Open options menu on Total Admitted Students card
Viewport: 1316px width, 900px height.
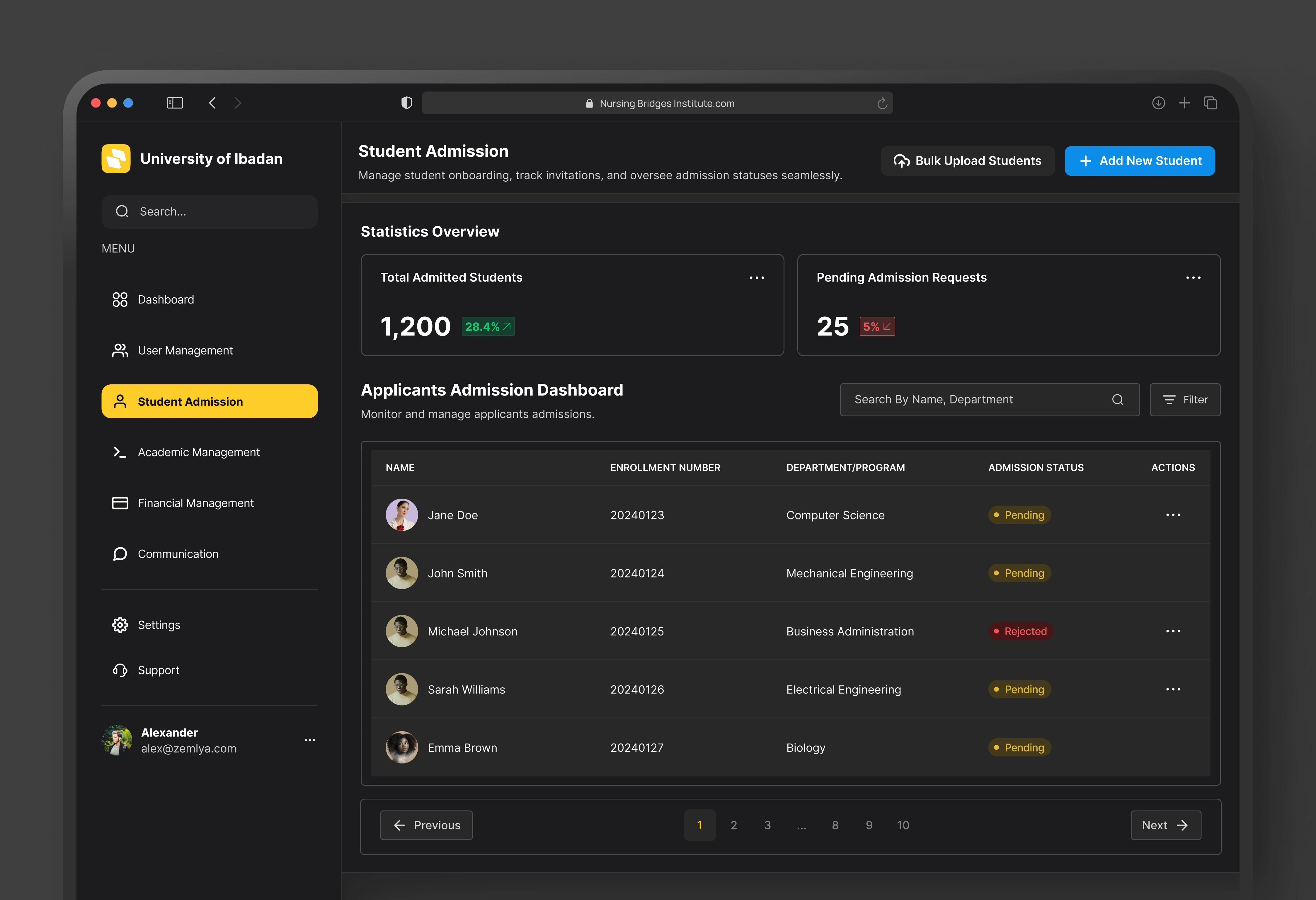757,277
